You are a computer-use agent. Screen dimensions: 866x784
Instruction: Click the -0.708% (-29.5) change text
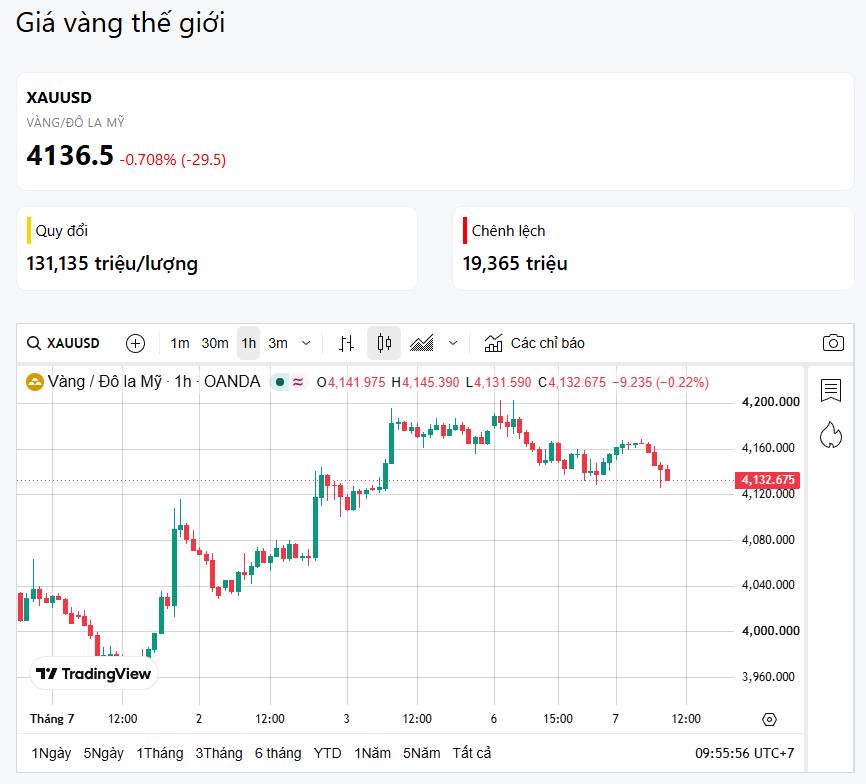[x=173, y=160]
